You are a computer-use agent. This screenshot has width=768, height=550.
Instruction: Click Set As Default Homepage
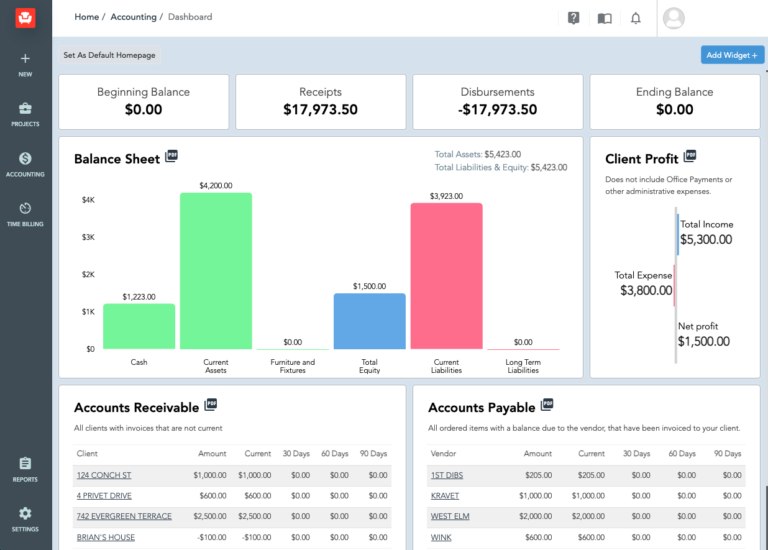108,55
